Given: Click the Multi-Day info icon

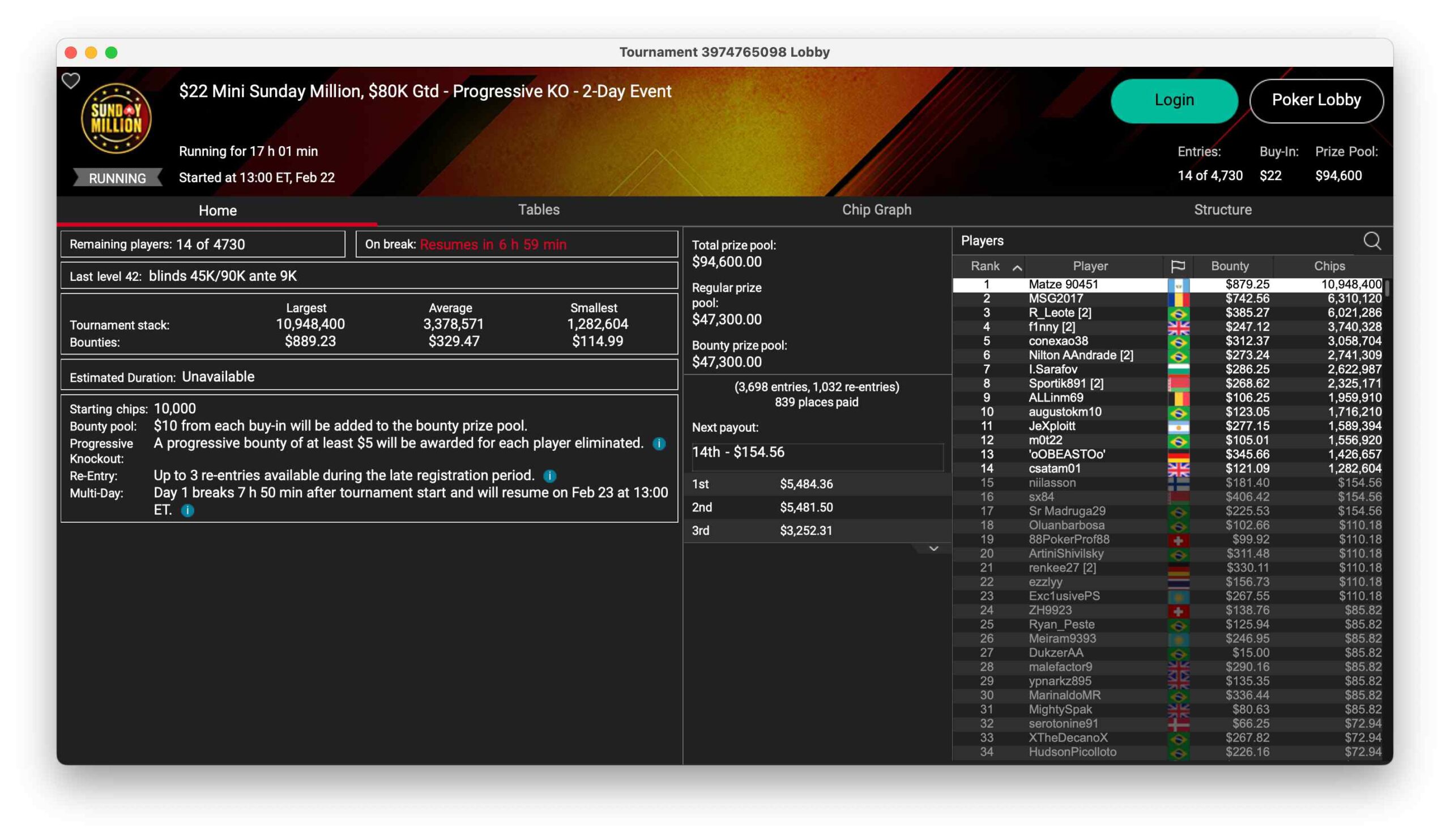Looking at the screenshot, I should tap(187, 510).
